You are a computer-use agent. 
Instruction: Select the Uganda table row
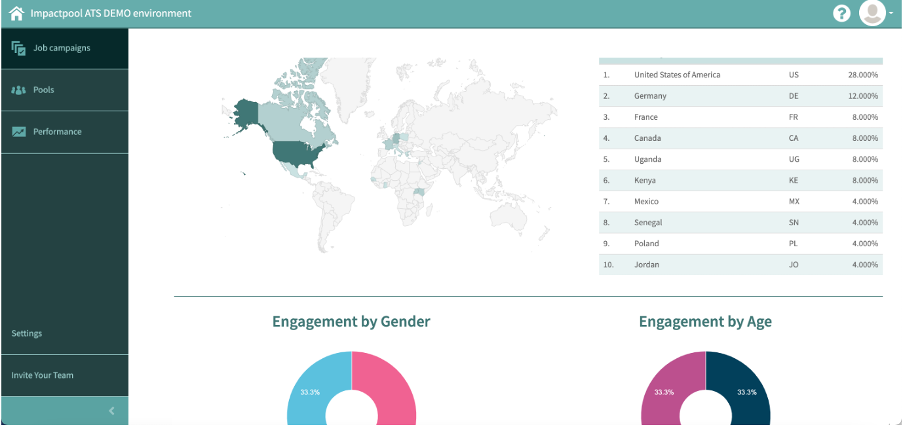coord(741,159)
